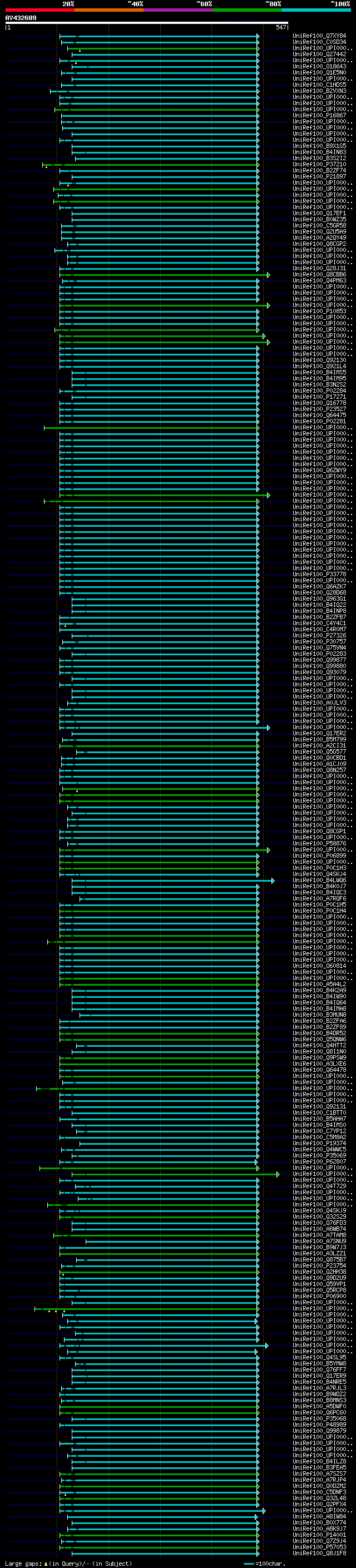Select the UniRef100_B4IN83 label
Viewport: 356px width, 1568px height.
(x=319, y=152)
